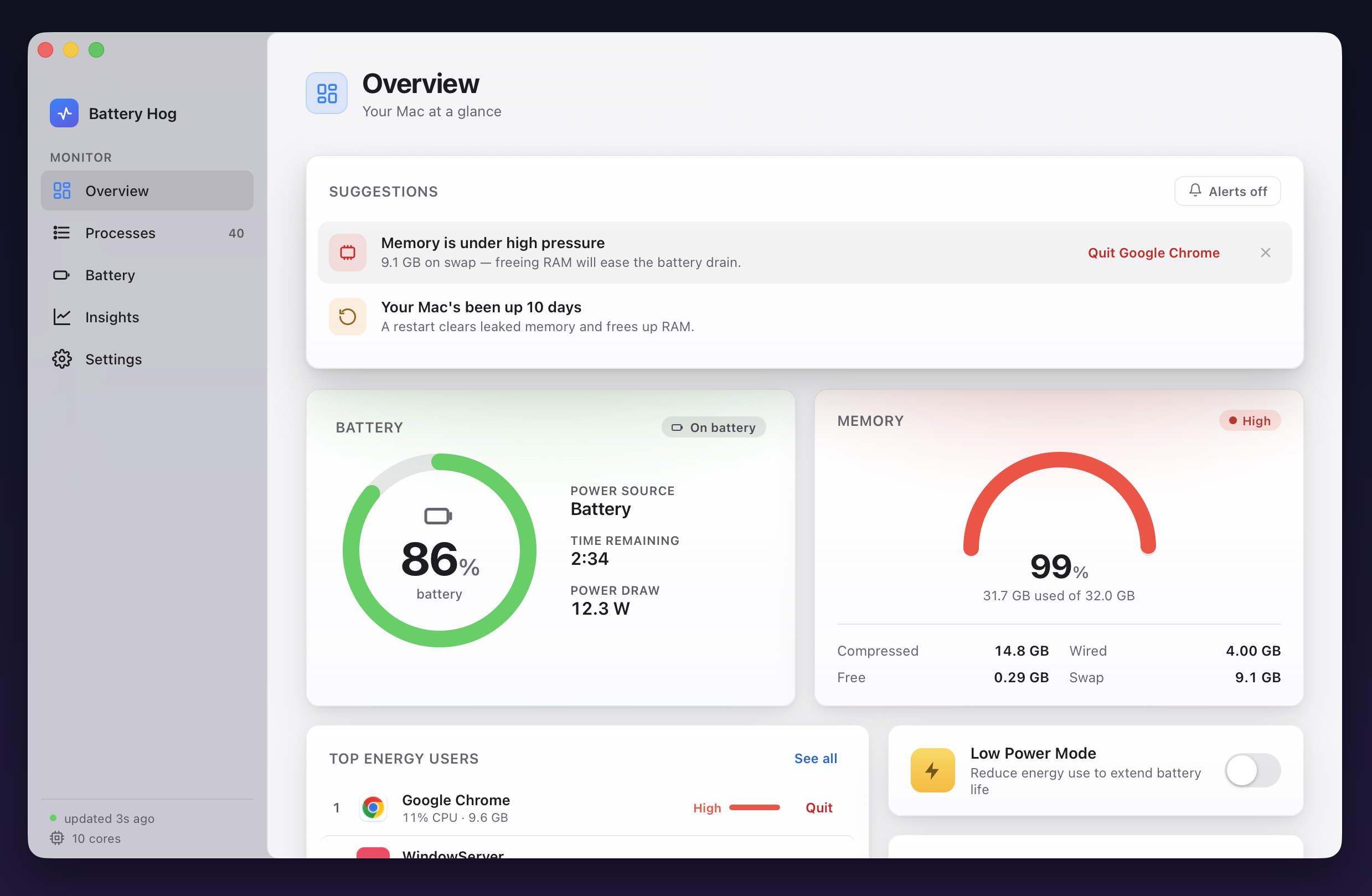The height and width of the screenshot is (896, 1372).
Task: Go to the Battery section
Action: pos(147,275)
